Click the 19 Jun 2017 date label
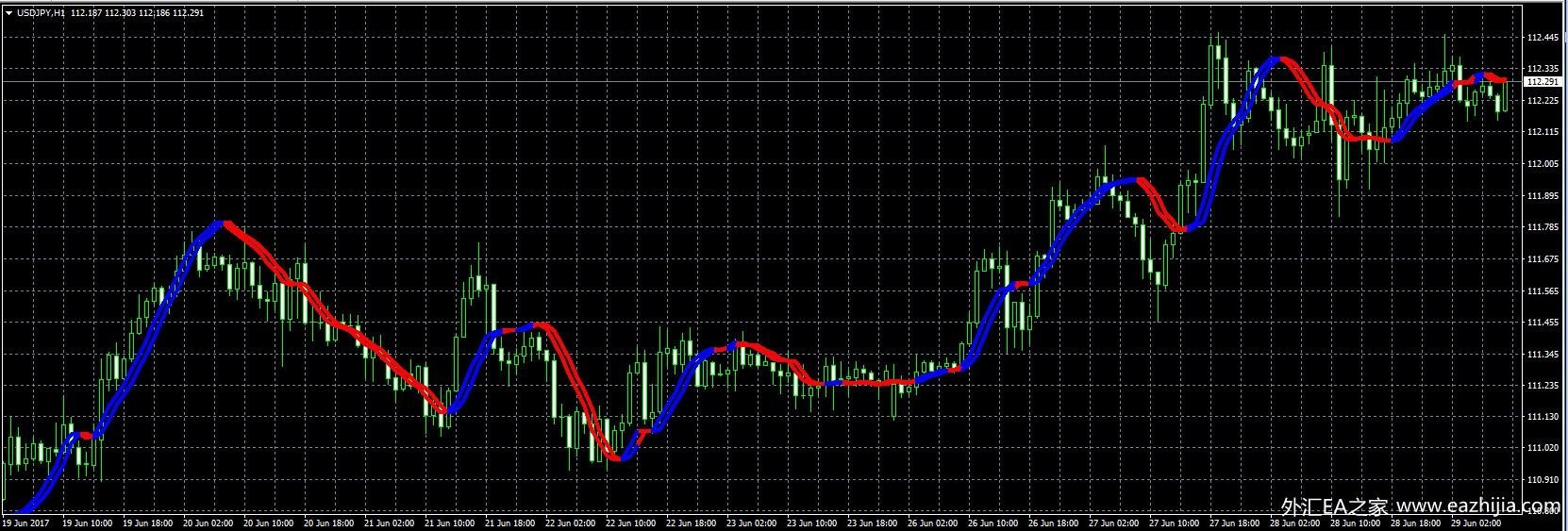 [x=26, y=523]
